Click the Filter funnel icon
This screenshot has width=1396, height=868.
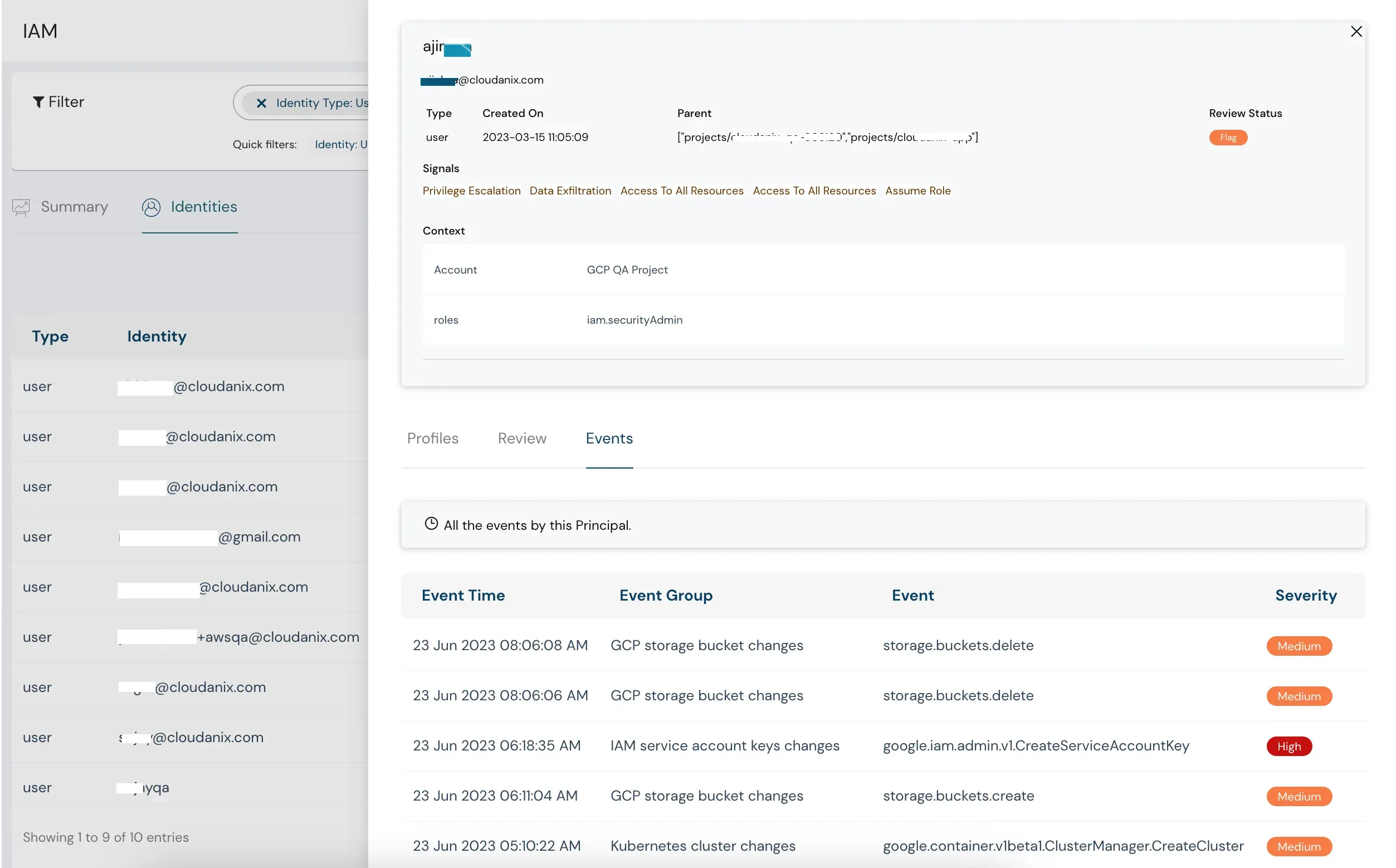point(38,101)
